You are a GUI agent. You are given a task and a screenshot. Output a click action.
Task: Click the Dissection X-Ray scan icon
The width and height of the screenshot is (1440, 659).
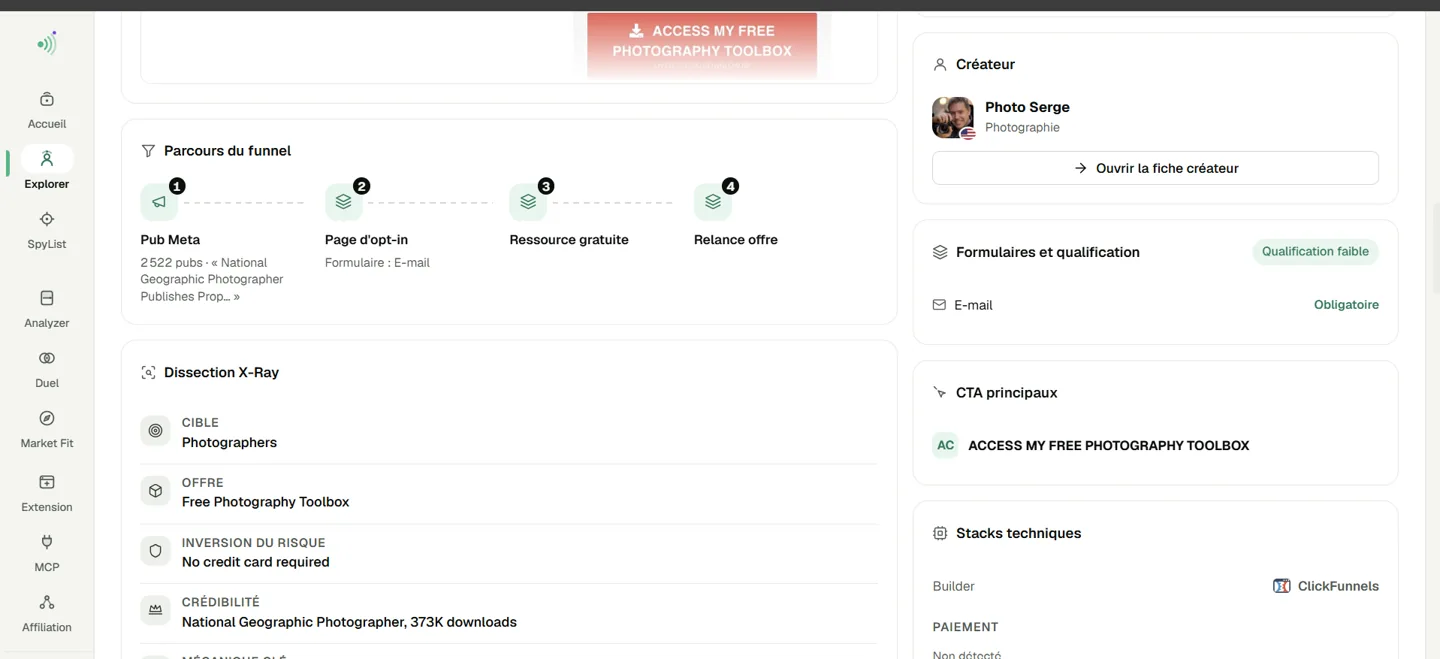148,373
